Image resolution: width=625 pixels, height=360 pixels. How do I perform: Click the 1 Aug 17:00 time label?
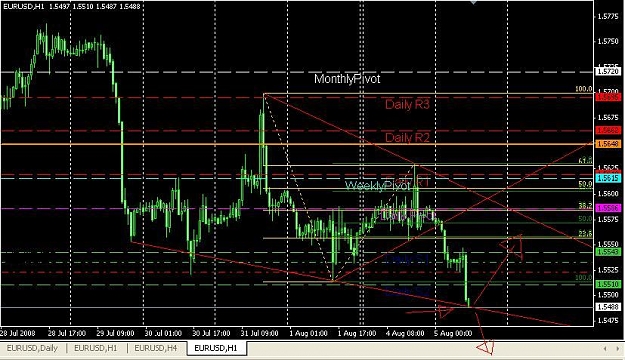point(357,333)
